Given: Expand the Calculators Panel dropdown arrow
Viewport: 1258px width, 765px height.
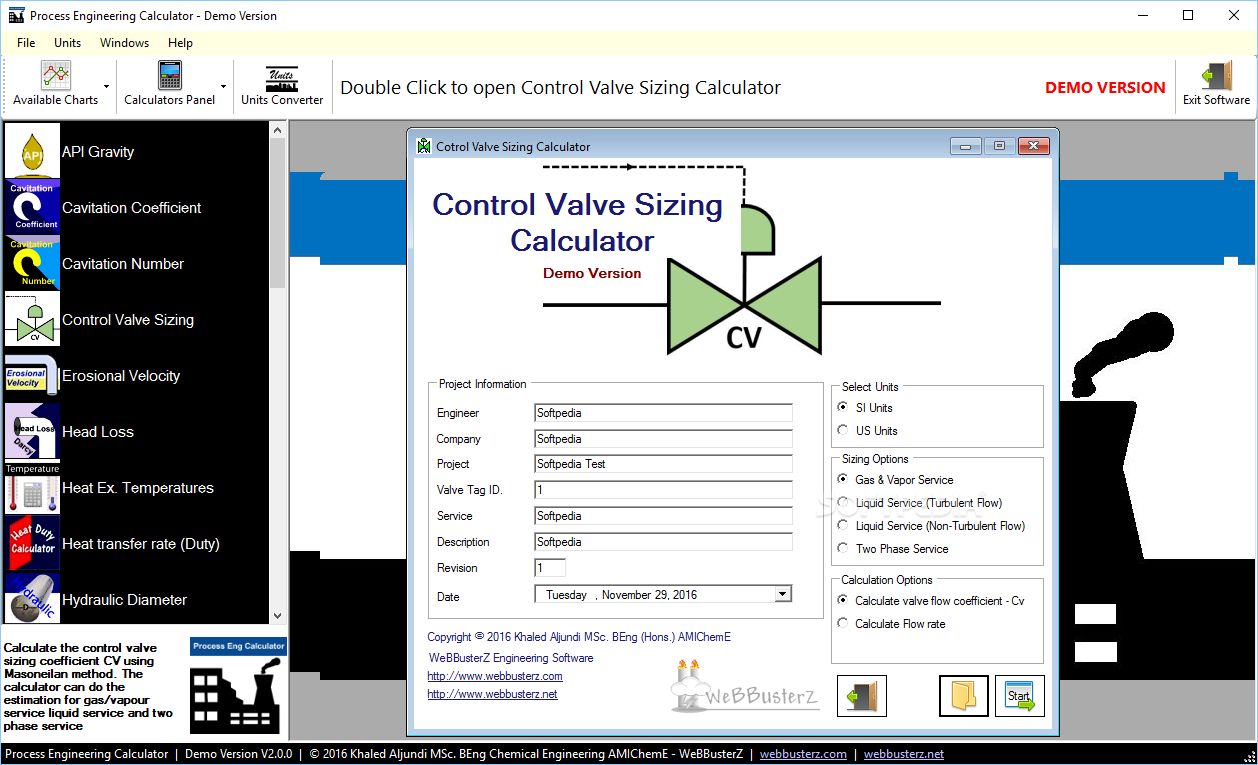Looking at the screenshot, I should (223, 87).
